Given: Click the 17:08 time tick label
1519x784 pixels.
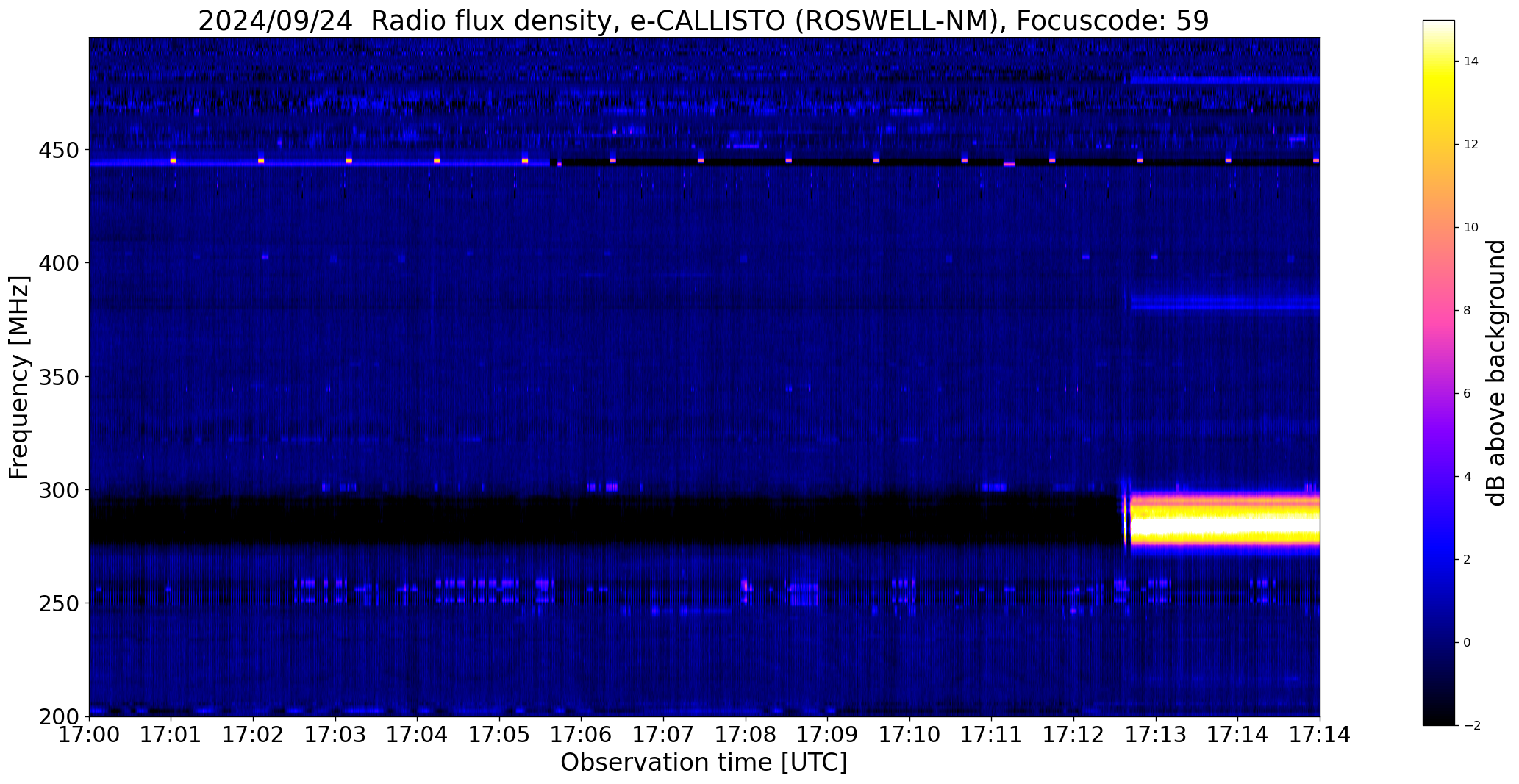Looking at the screenshot, I should point(746,735).
